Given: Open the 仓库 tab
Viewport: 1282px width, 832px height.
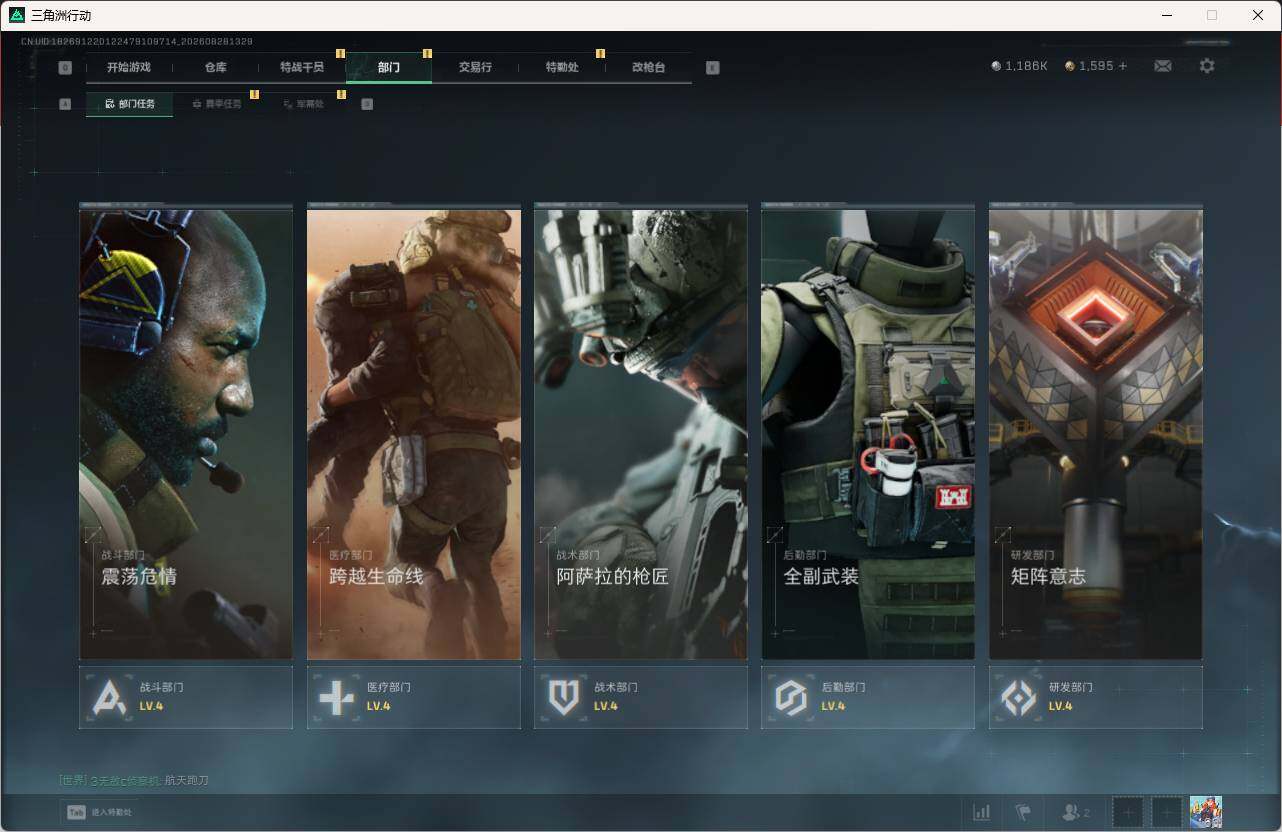Looking at the screenshot, I should point(216,68).
